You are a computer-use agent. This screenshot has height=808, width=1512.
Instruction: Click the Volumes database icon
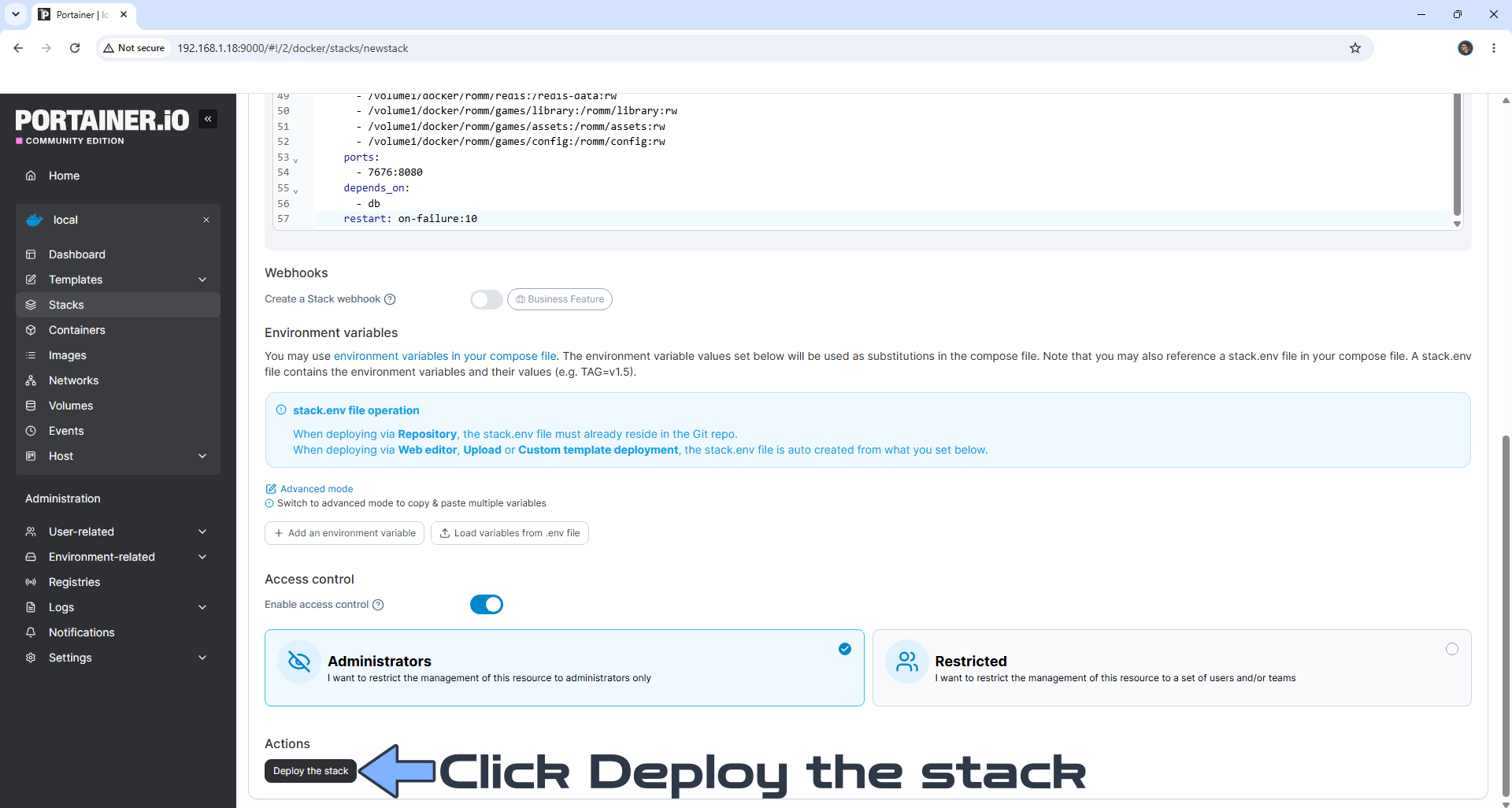click(31, 406)
